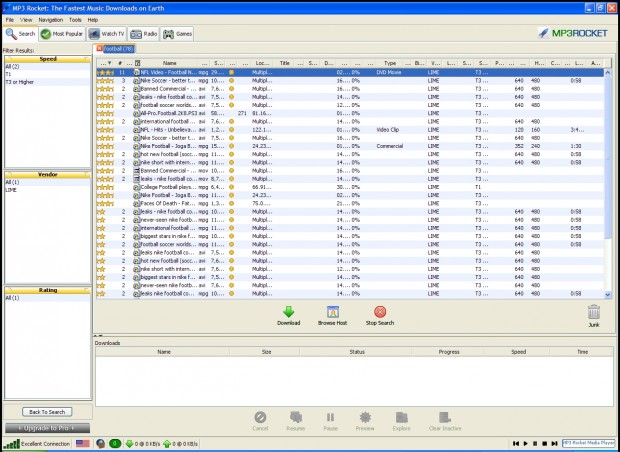Sort downloads by the Progress column
620x452 pixels.
coord(449,352)
